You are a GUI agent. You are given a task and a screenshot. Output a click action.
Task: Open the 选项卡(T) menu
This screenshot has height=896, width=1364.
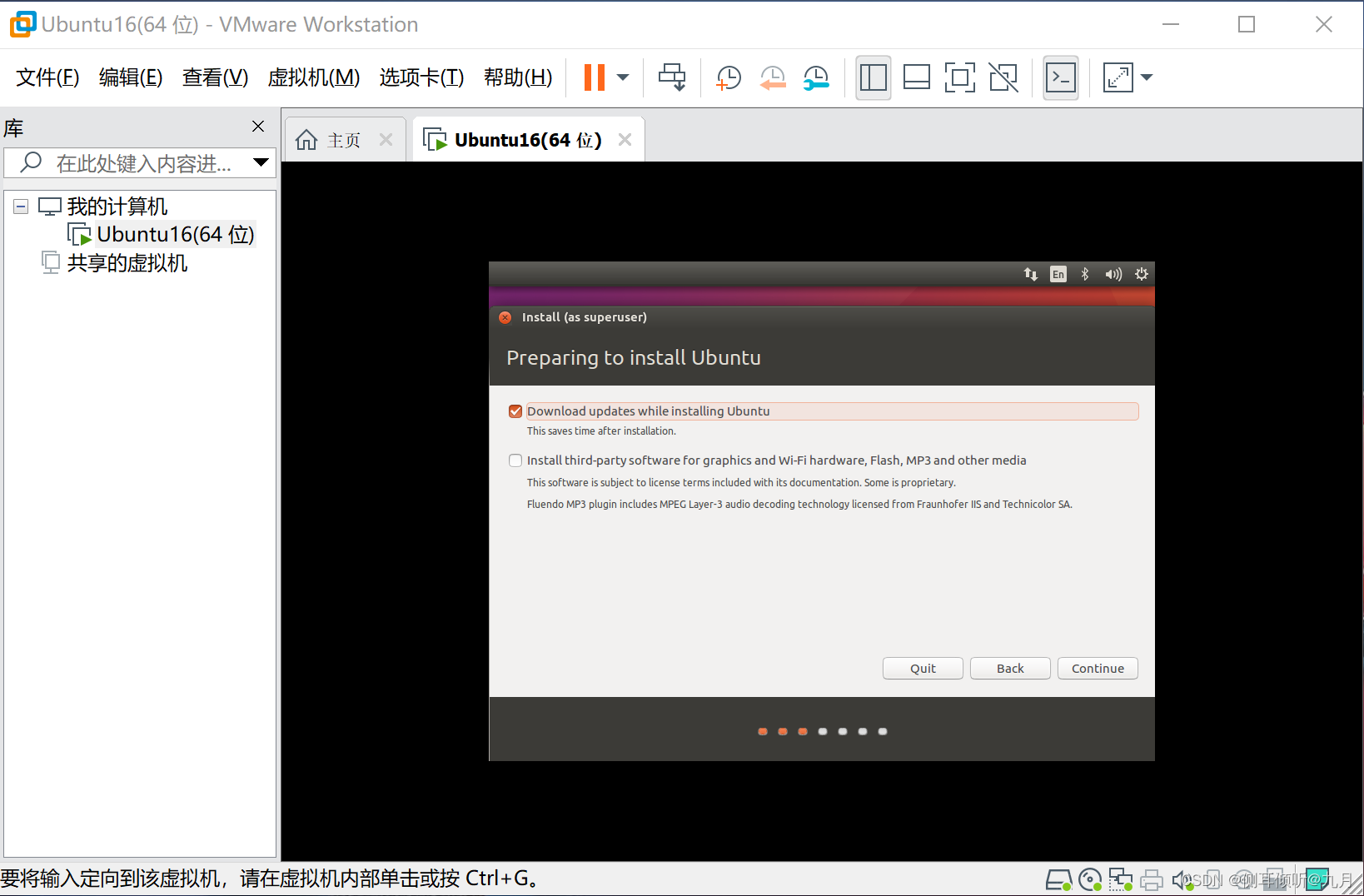(x=421, y=77)
